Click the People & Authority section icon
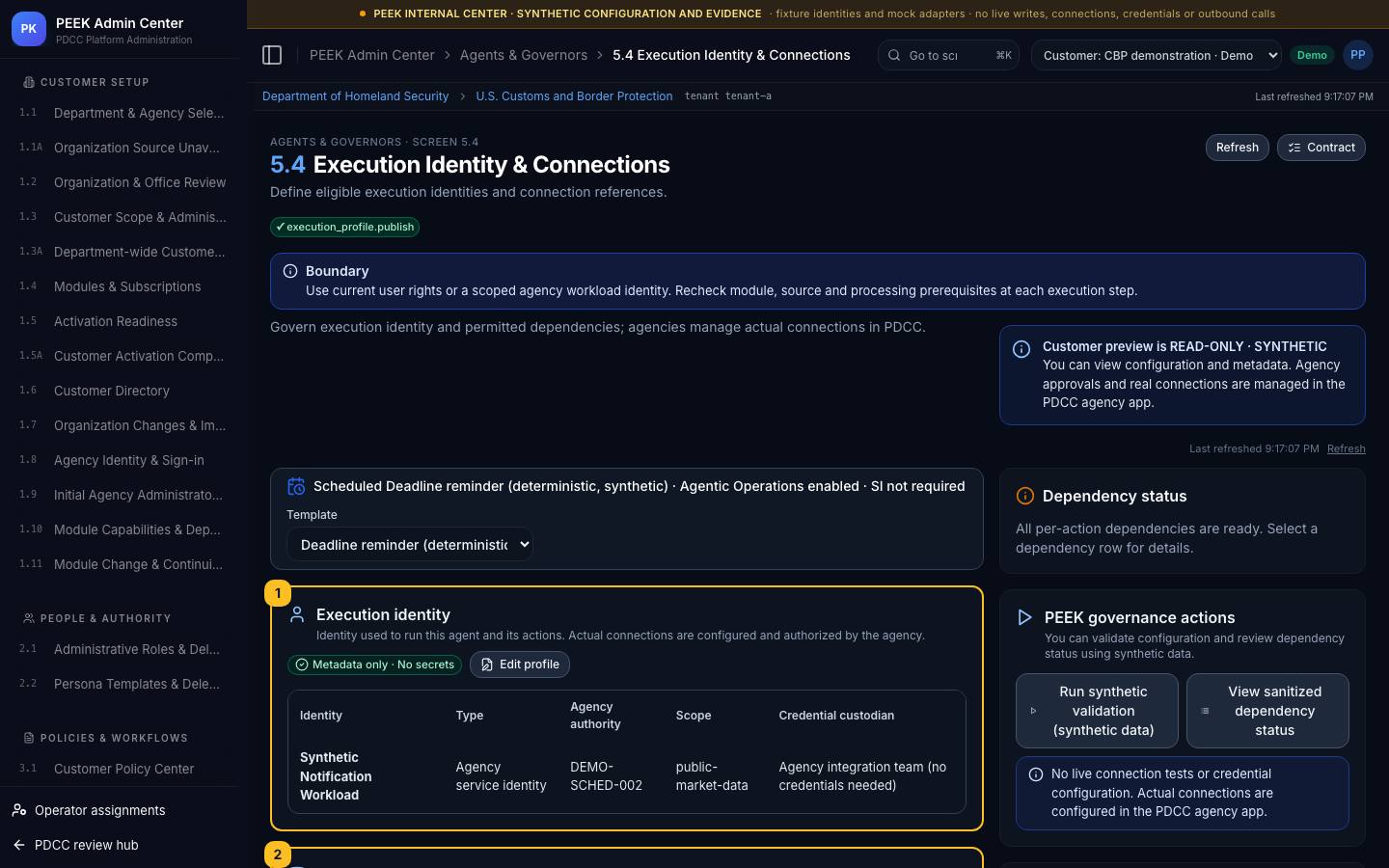The height and width of the screenshot is (868, 1389). click(x=29, y=618)
